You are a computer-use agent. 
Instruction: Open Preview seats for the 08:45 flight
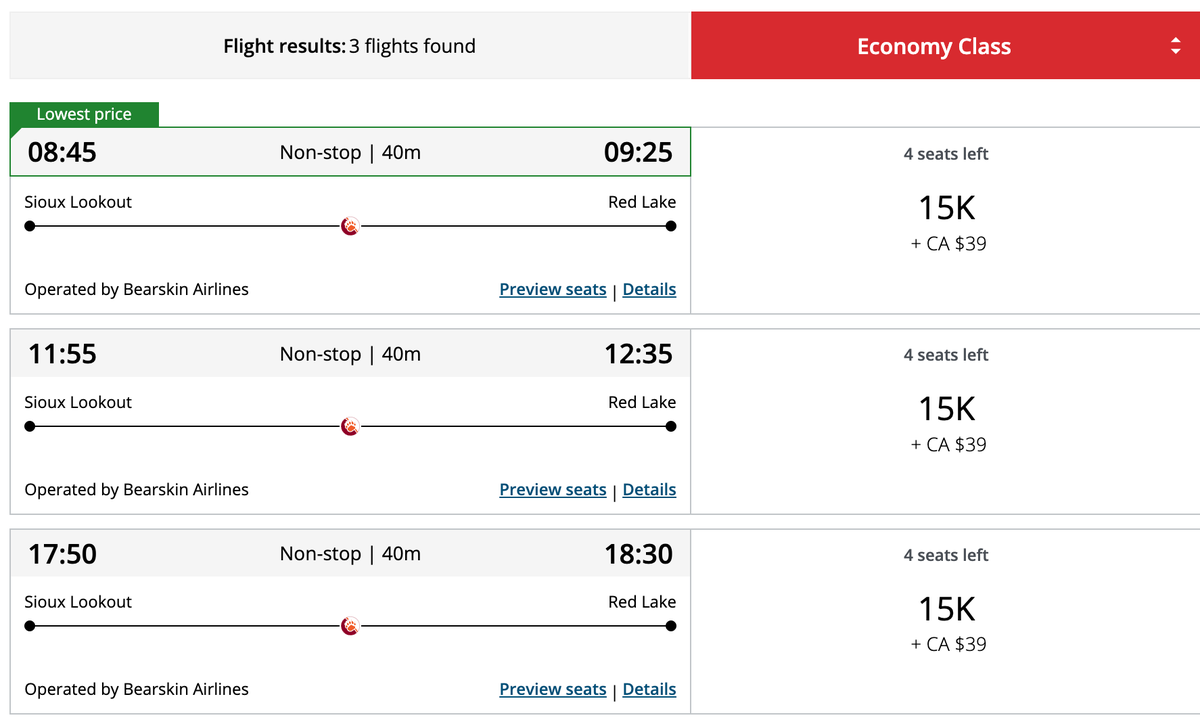(x=552, y=289)
